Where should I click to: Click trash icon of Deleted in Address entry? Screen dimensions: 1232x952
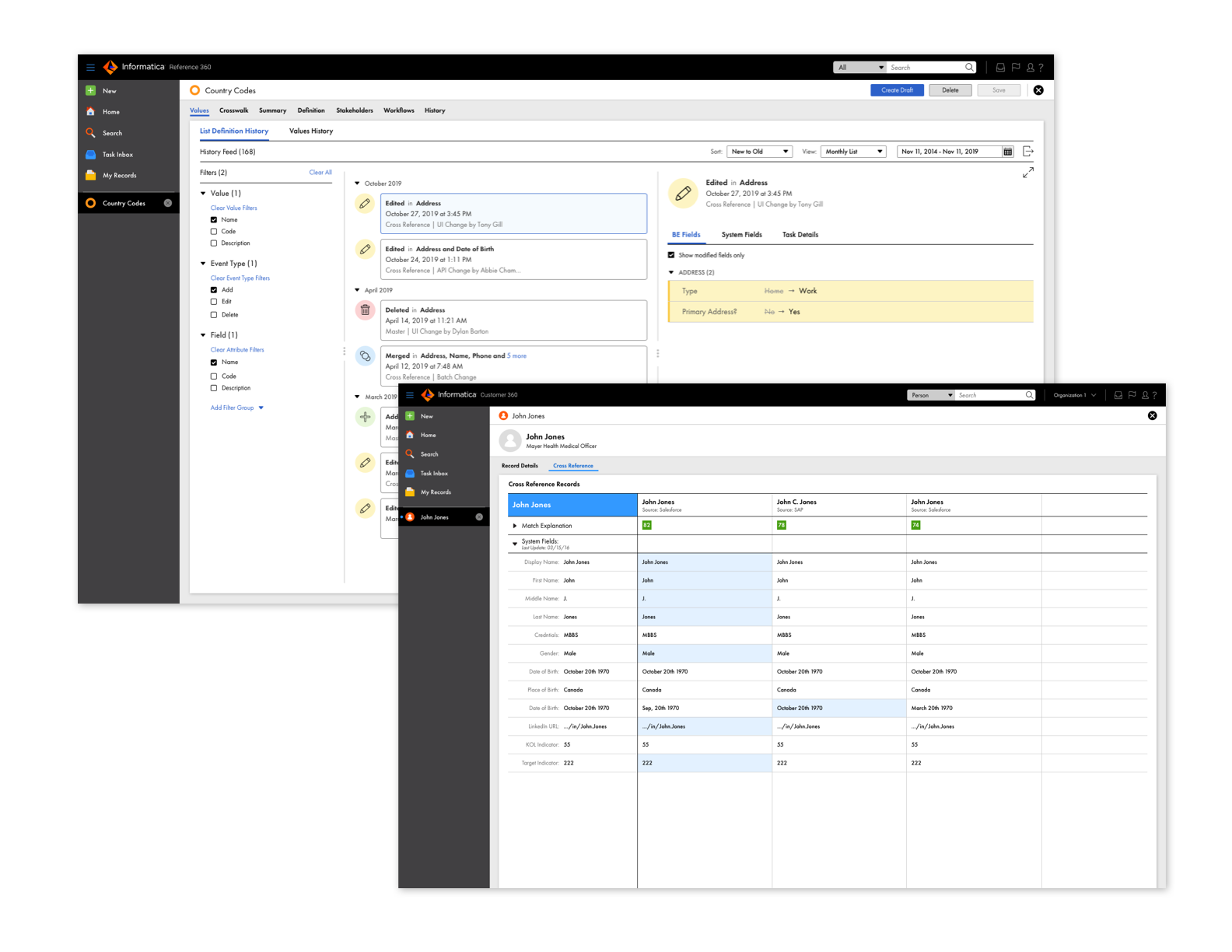tap(366, 310)
